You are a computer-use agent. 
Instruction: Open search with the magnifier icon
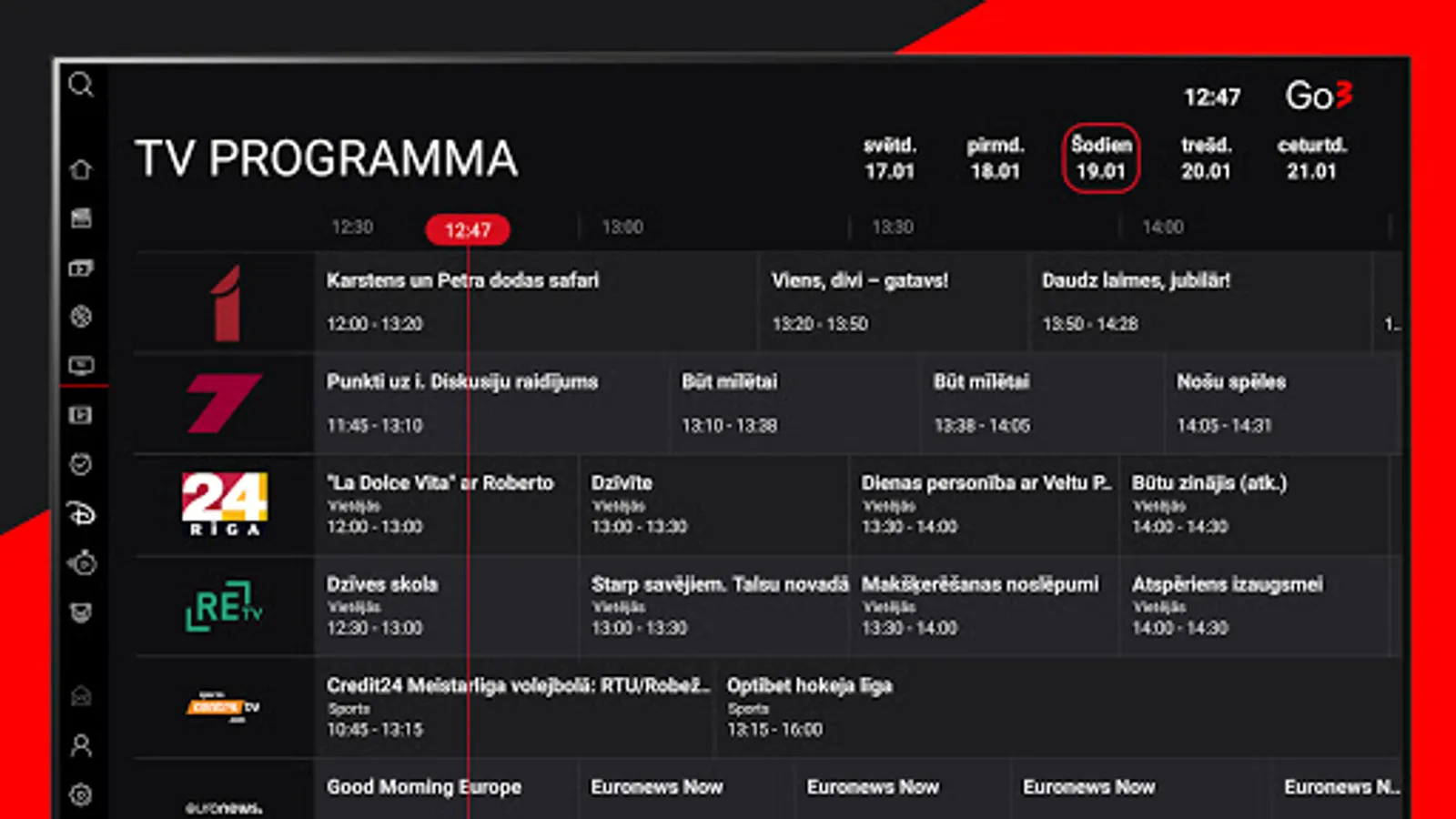(81, 85)
